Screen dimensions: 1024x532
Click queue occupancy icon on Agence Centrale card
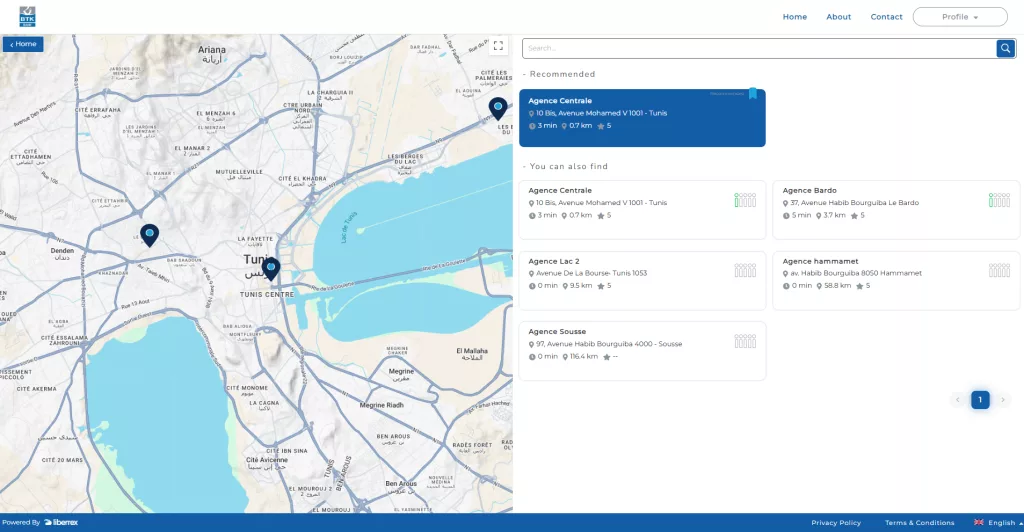(745, 200)
